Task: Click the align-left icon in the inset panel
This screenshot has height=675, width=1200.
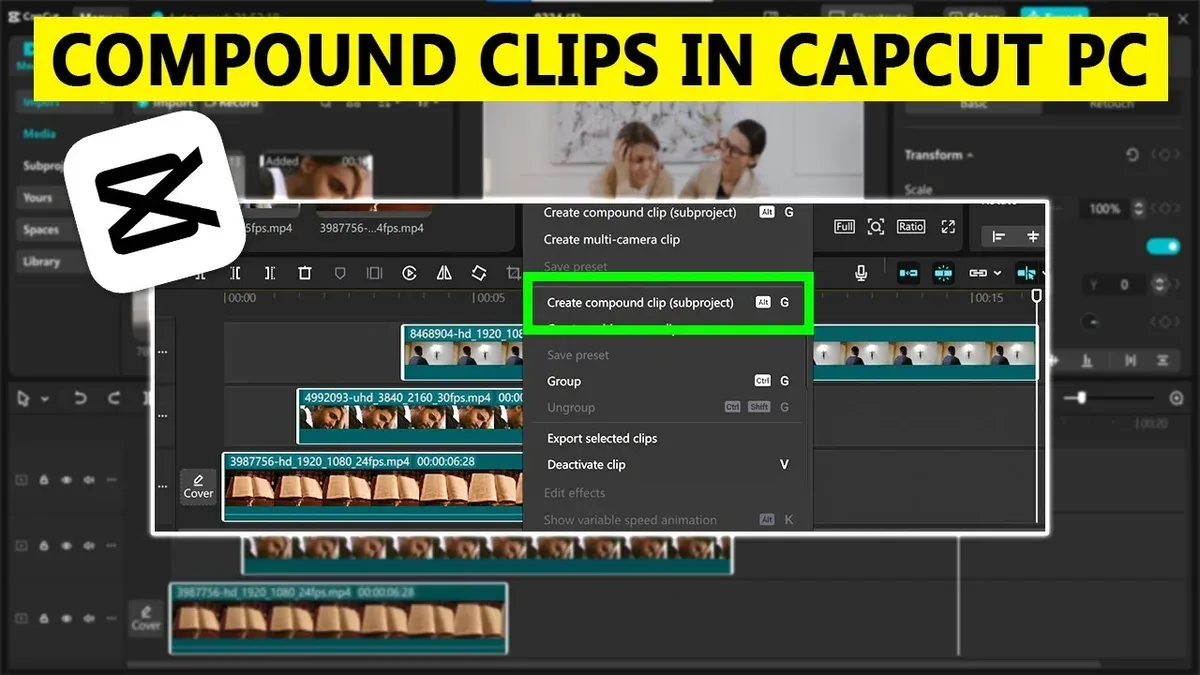Action: [998, 236]
